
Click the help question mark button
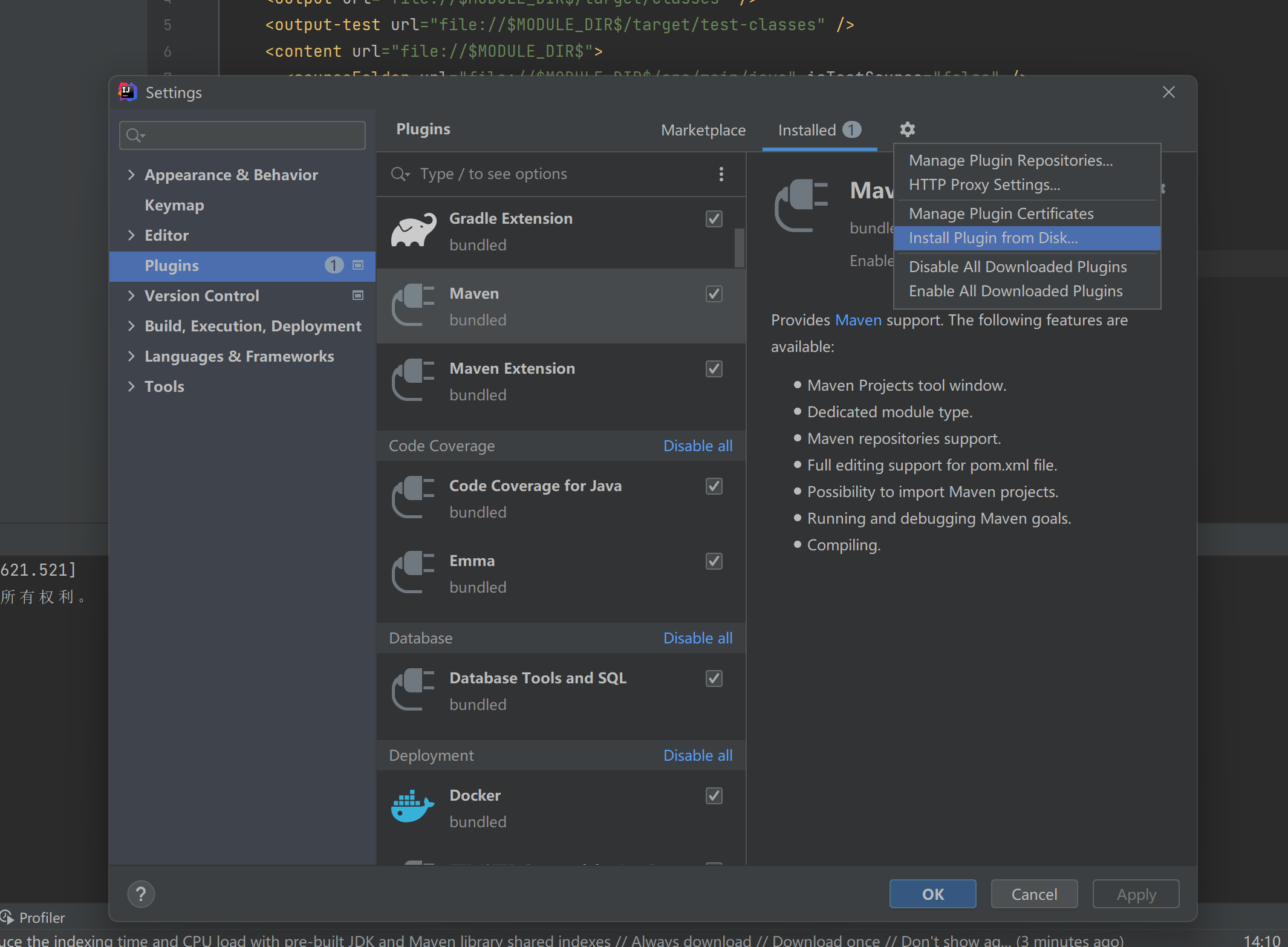(x=141, y=894)
